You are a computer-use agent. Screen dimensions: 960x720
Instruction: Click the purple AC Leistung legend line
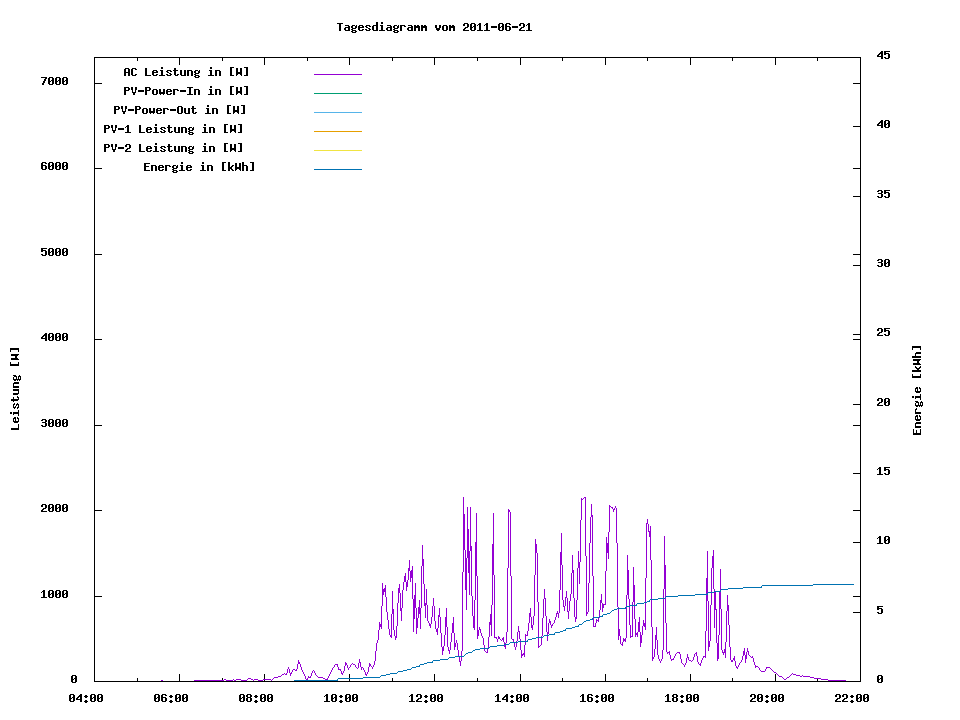(337, 74)
